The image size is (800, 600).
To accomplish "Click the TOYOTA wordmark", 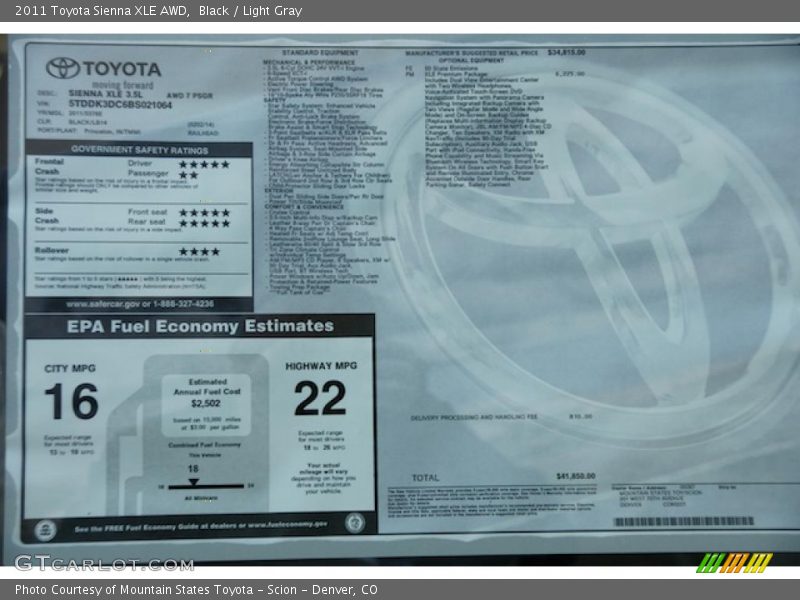I will click(x=122, y=69).
